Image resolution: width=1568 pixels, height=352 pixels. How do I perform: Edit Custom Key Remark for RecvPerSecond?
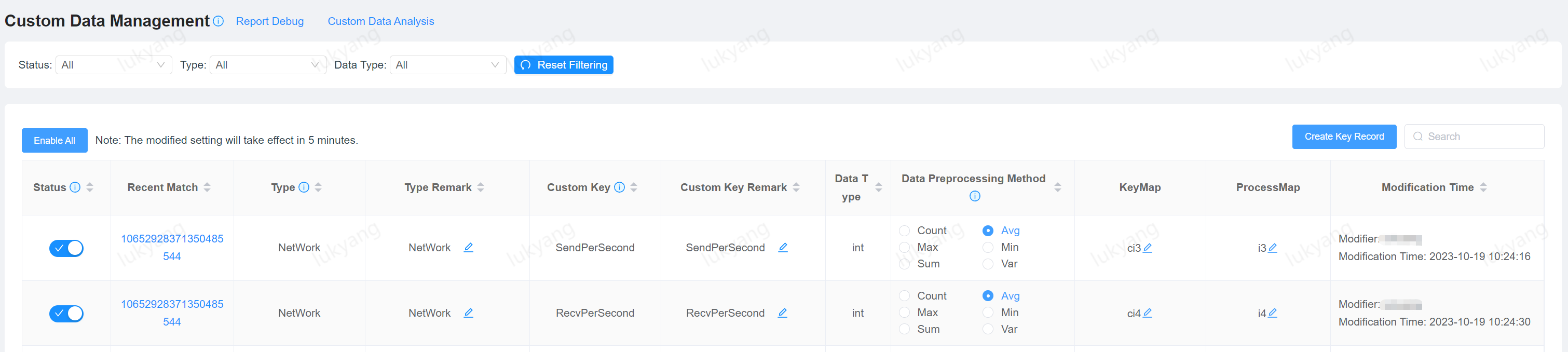pyautogui.click(x=782, y=313)
